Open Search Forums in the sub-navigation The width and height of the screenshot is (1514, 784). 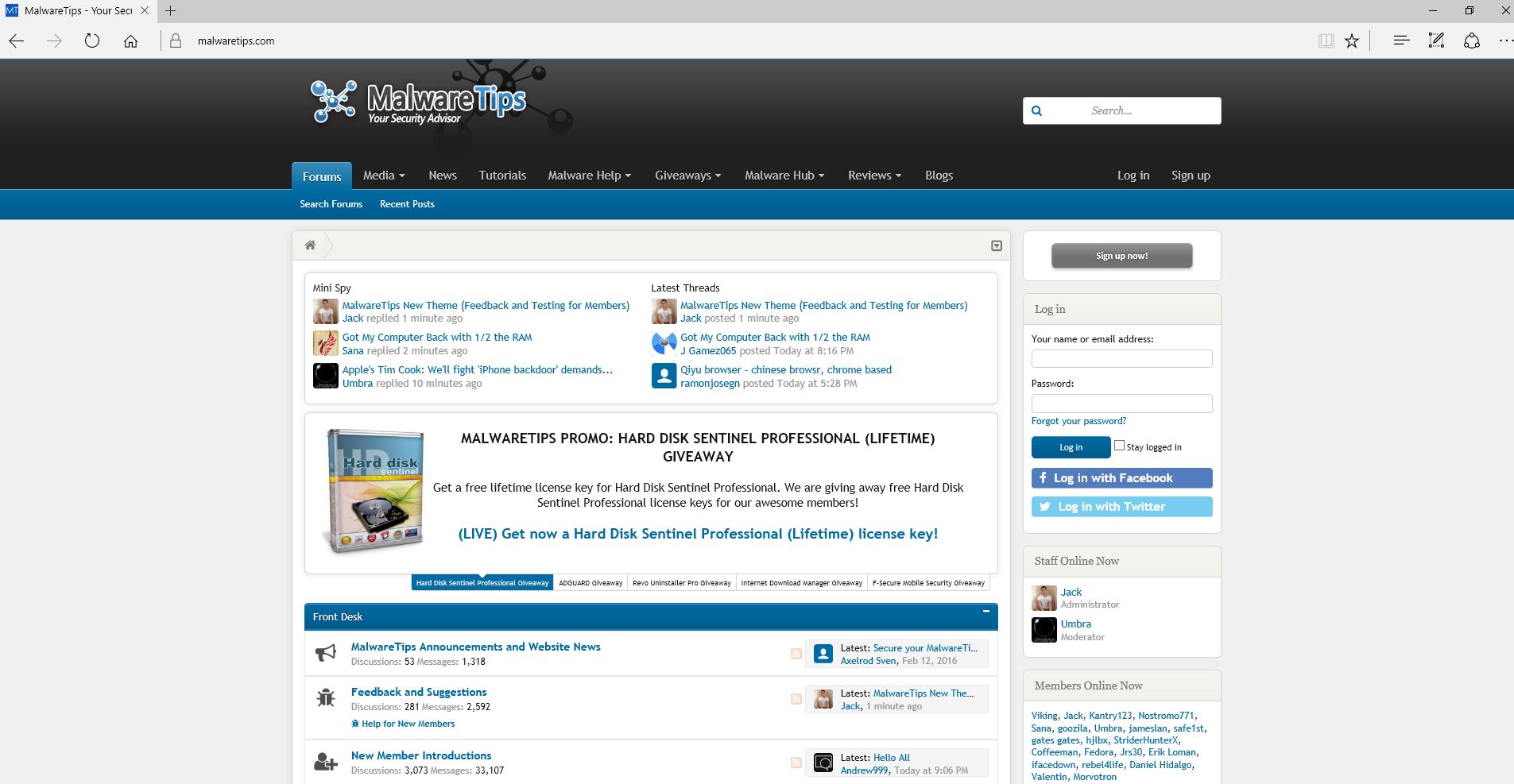[331, 204]
